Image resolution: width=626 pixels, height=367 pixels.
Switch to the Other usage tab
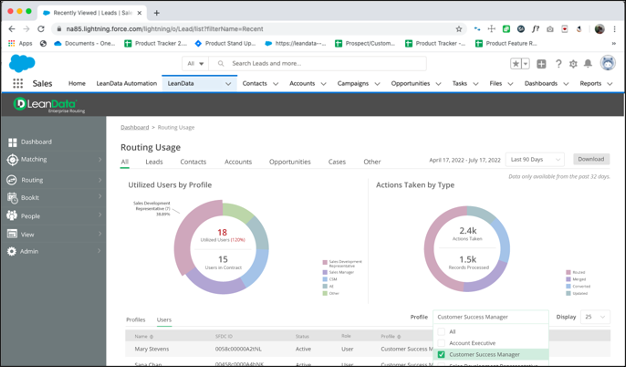[372, 162]
